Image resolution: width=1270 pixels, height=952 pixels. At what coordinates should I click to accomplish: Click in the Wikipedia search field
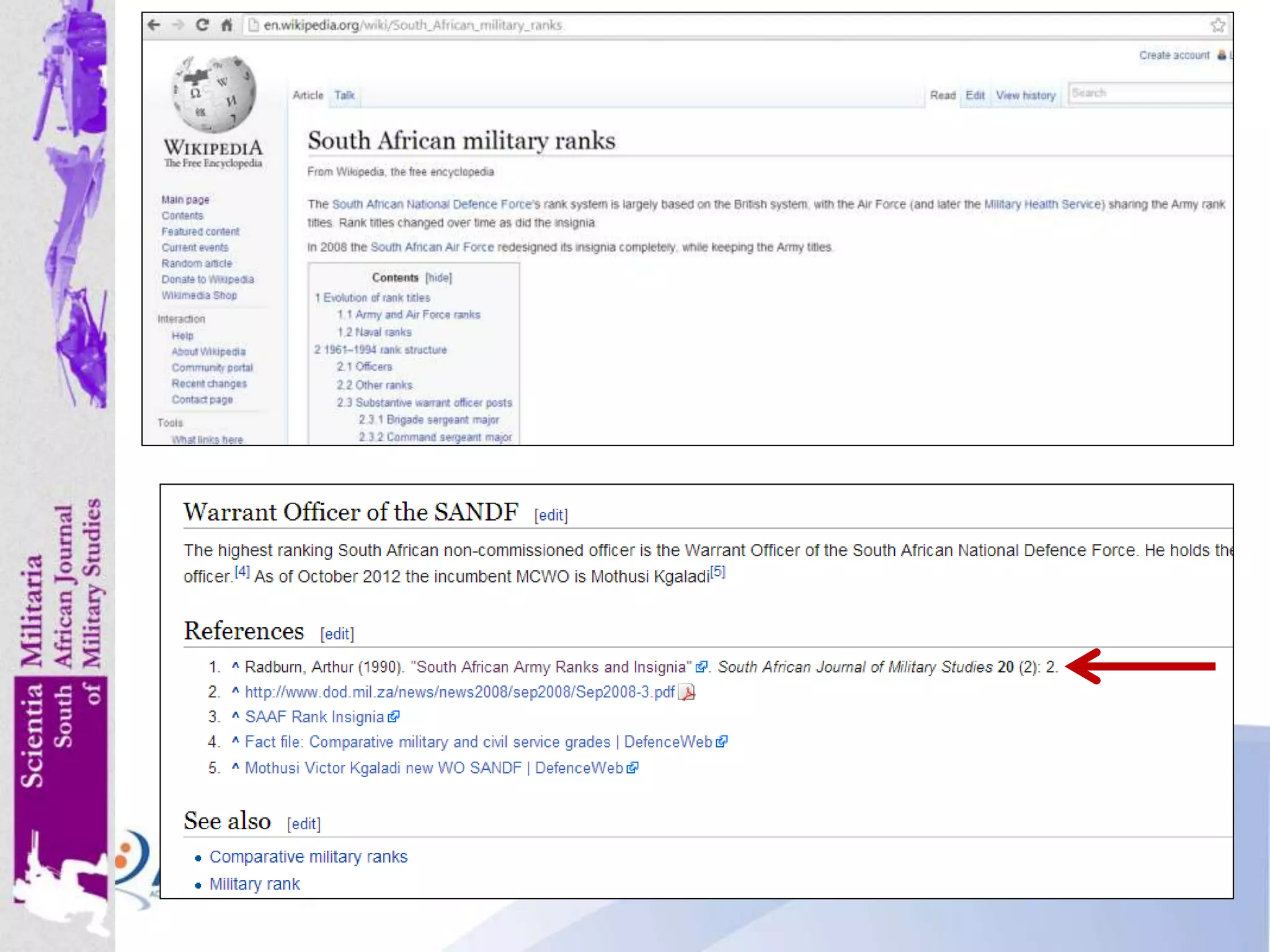1147,93
